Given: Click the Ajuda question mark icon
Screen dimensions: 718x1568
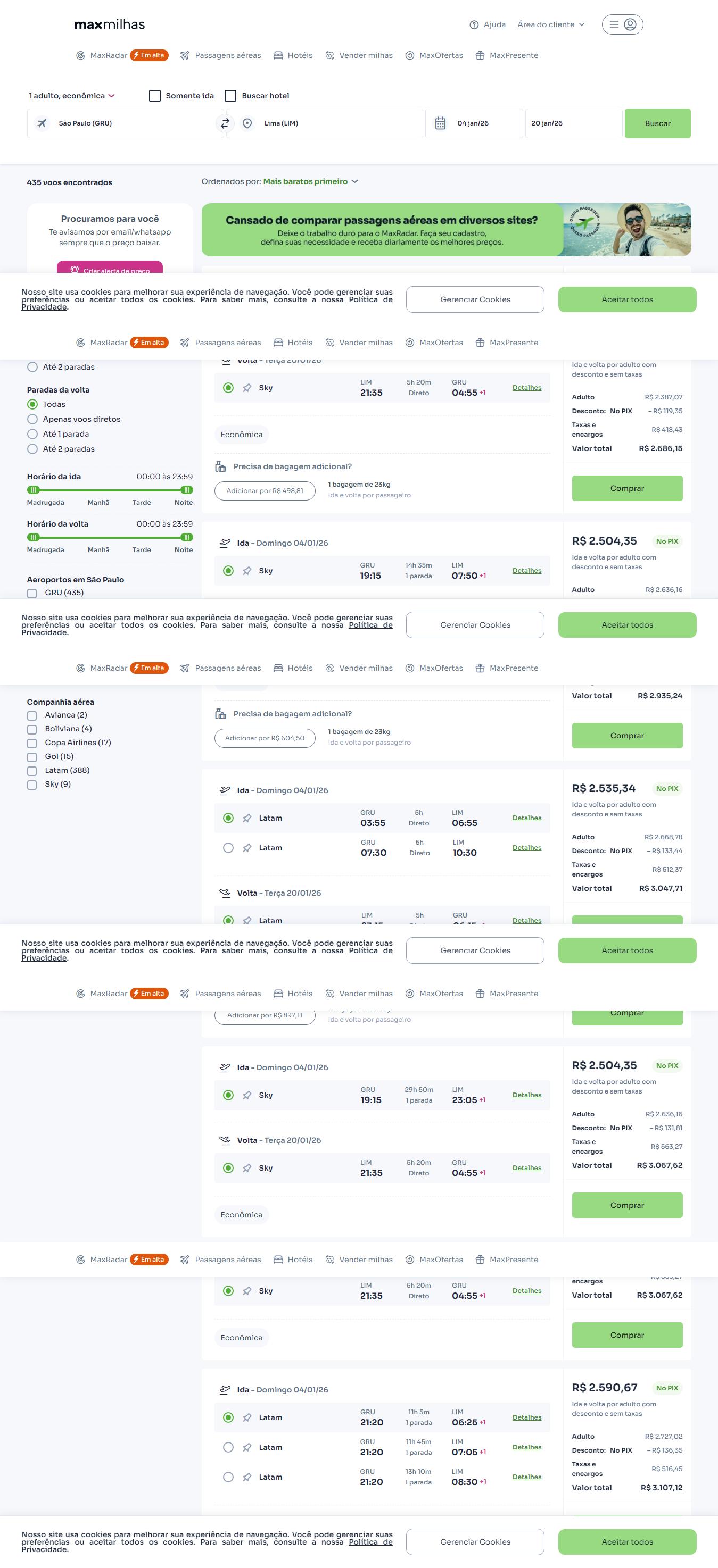Looking at the screenshot, I should pos(474,25).
